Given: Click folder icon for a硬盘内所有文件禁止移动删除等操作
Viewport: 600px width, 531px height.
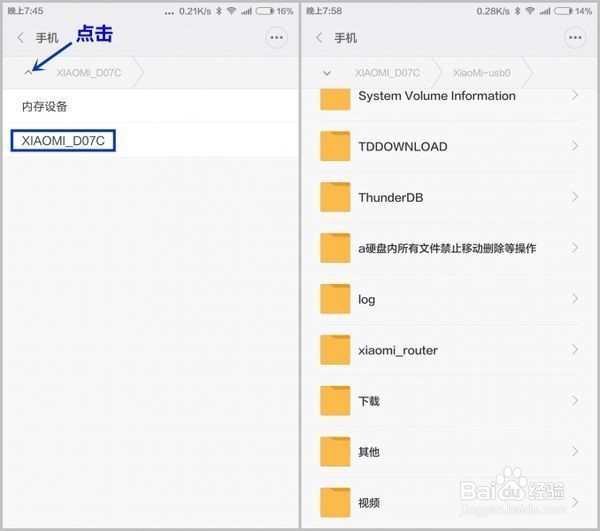Looking at the screenshot, I should 335,248.
